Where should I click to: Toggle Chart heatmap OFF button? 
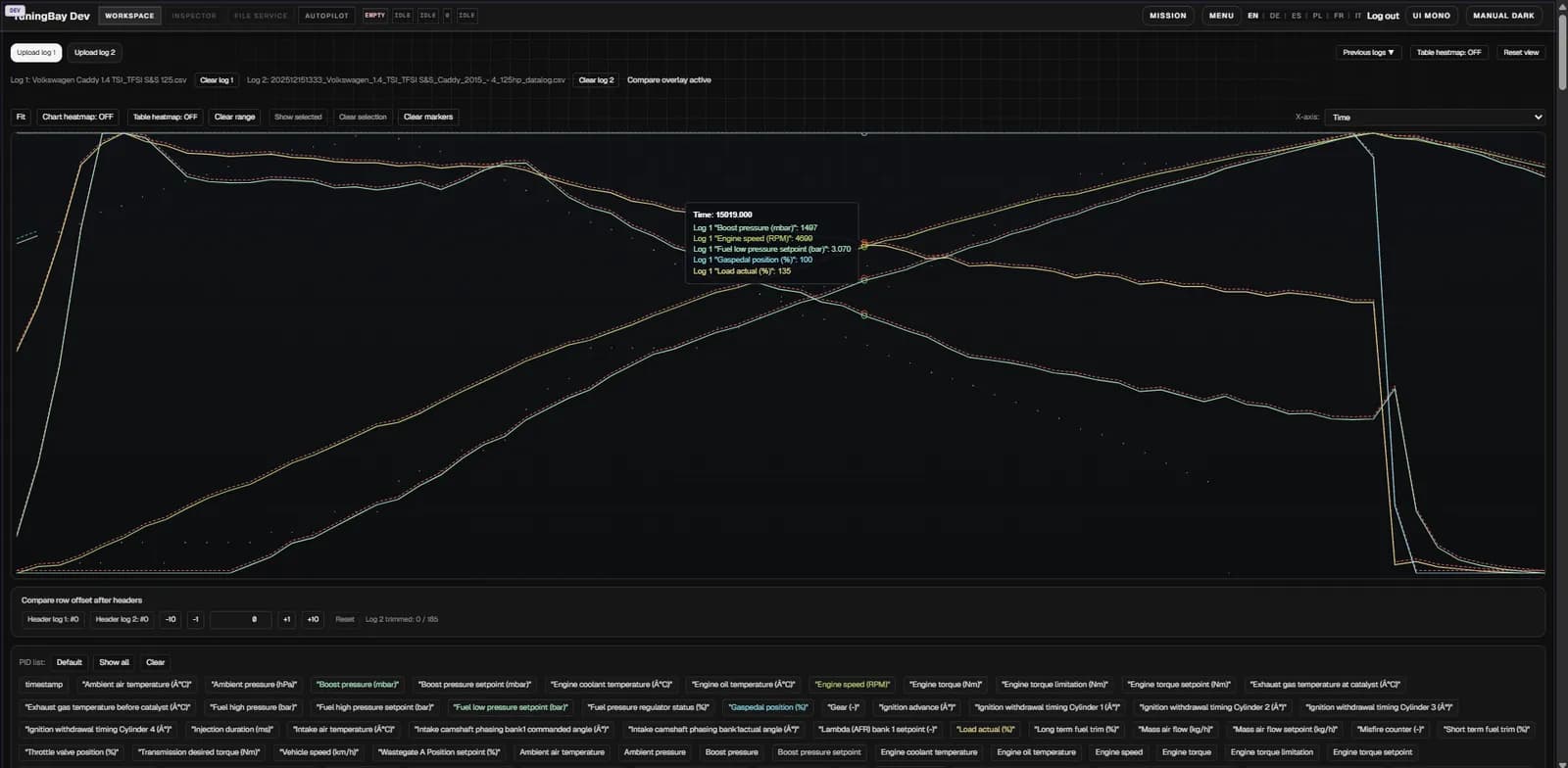[x=77, y=117]
